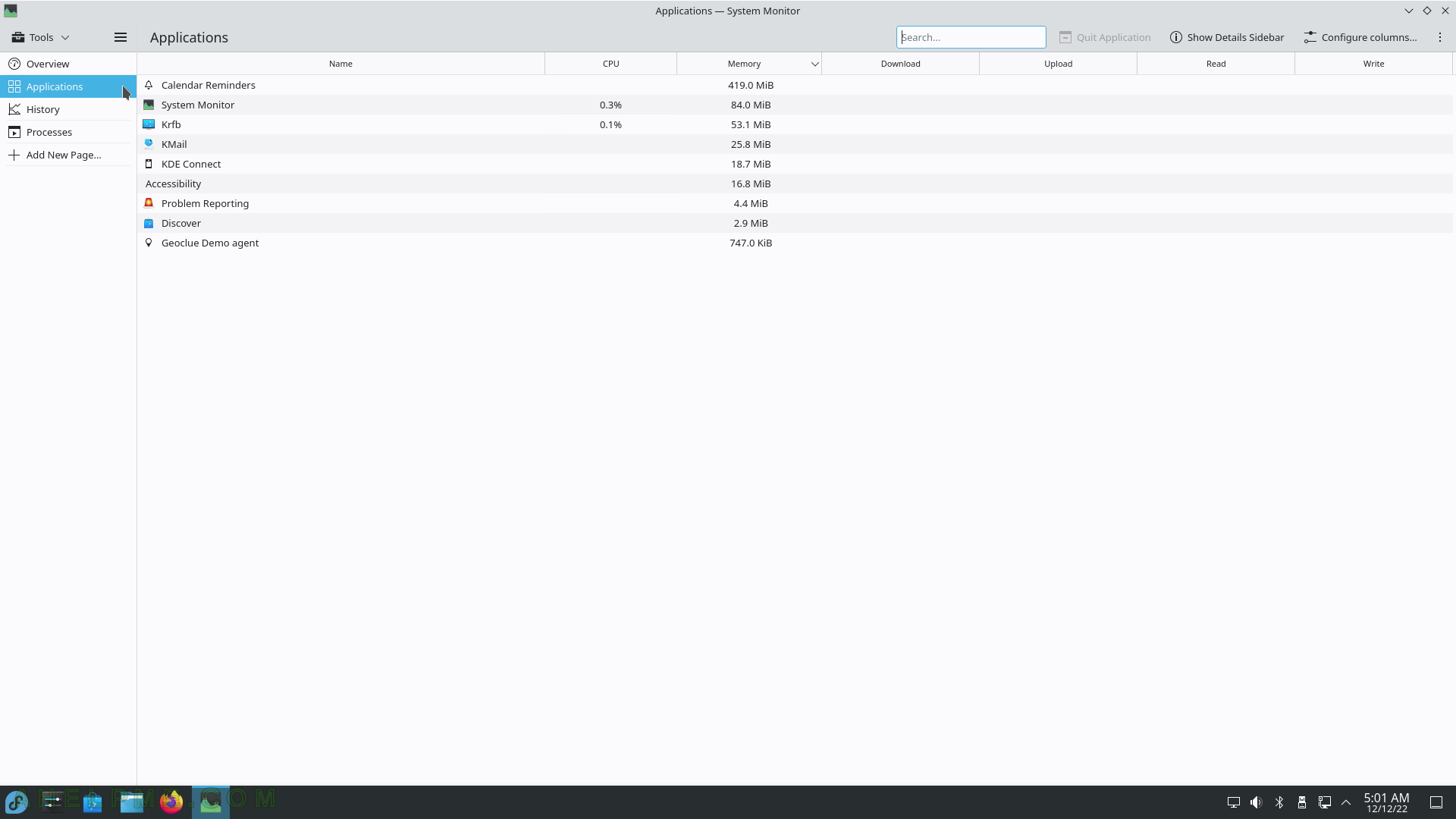Click the KDE Connect phone icon
Viewport: 1456px width, 819px height.
tap(149, 164)
